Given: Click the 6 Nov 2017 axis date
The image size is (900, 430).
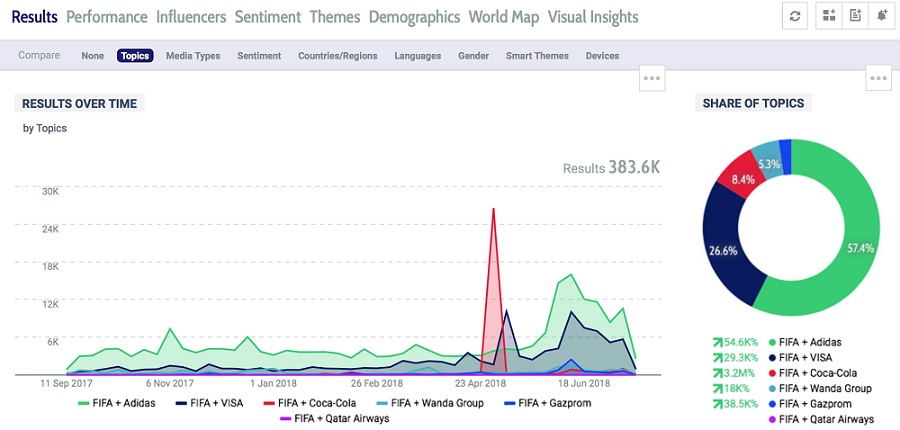Looking at the screenshot, I should click(x=170, y=383).
